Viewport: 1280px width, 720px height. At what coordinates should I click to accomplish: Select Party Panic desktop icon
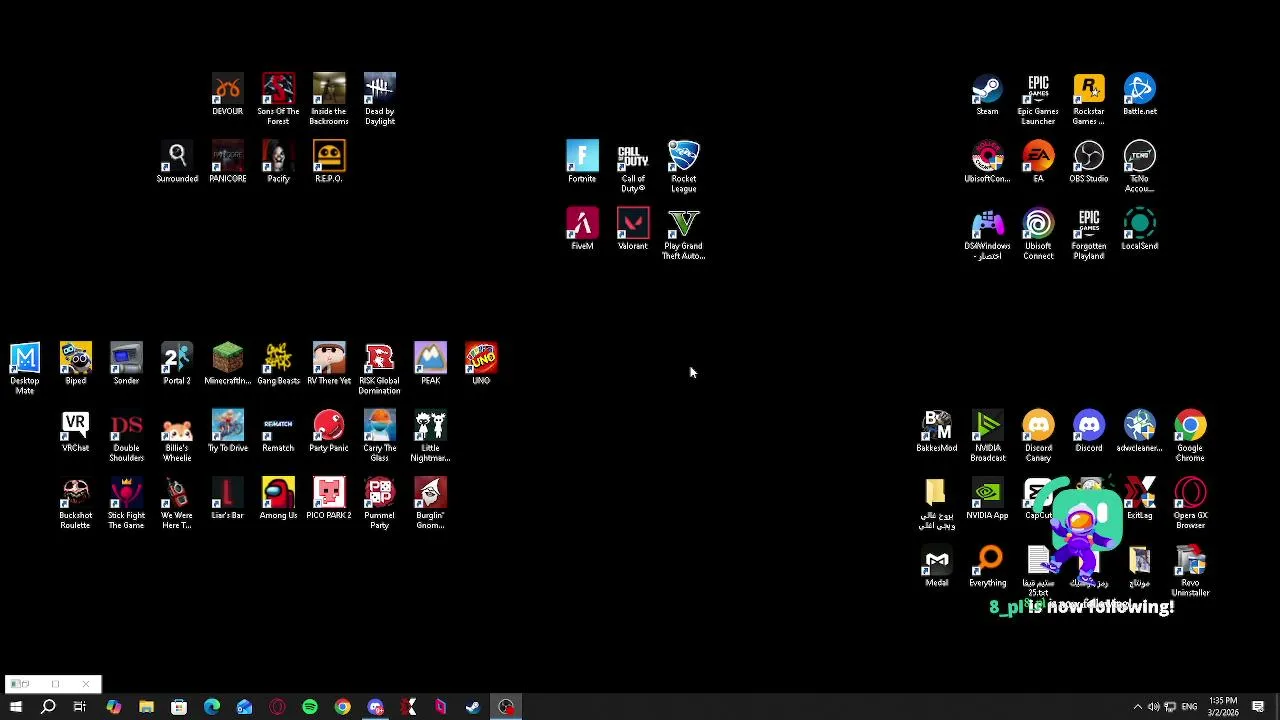click(329, 431)
